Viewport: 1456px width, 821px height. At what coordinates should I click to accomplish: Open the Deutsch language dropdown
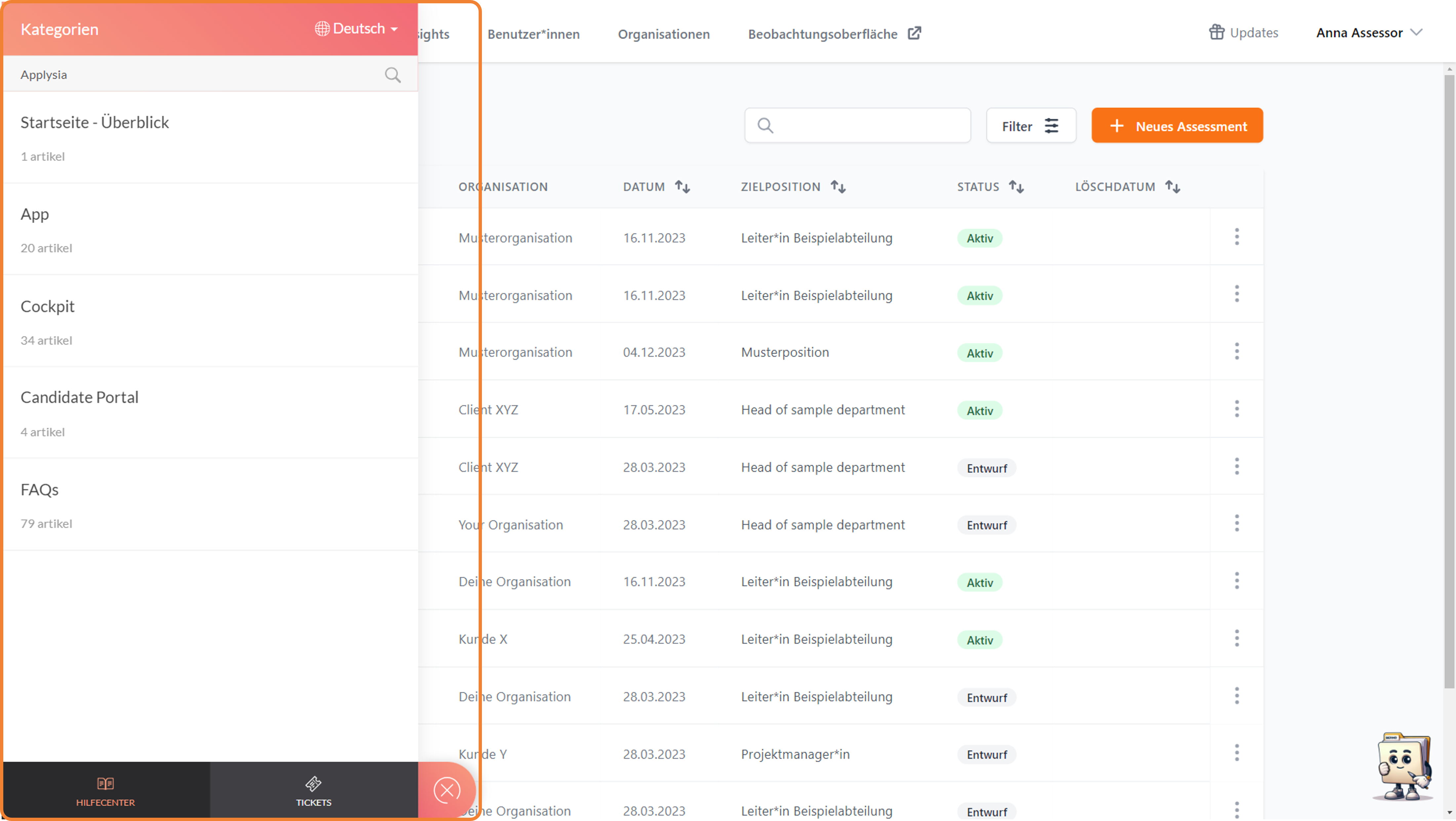357,29
